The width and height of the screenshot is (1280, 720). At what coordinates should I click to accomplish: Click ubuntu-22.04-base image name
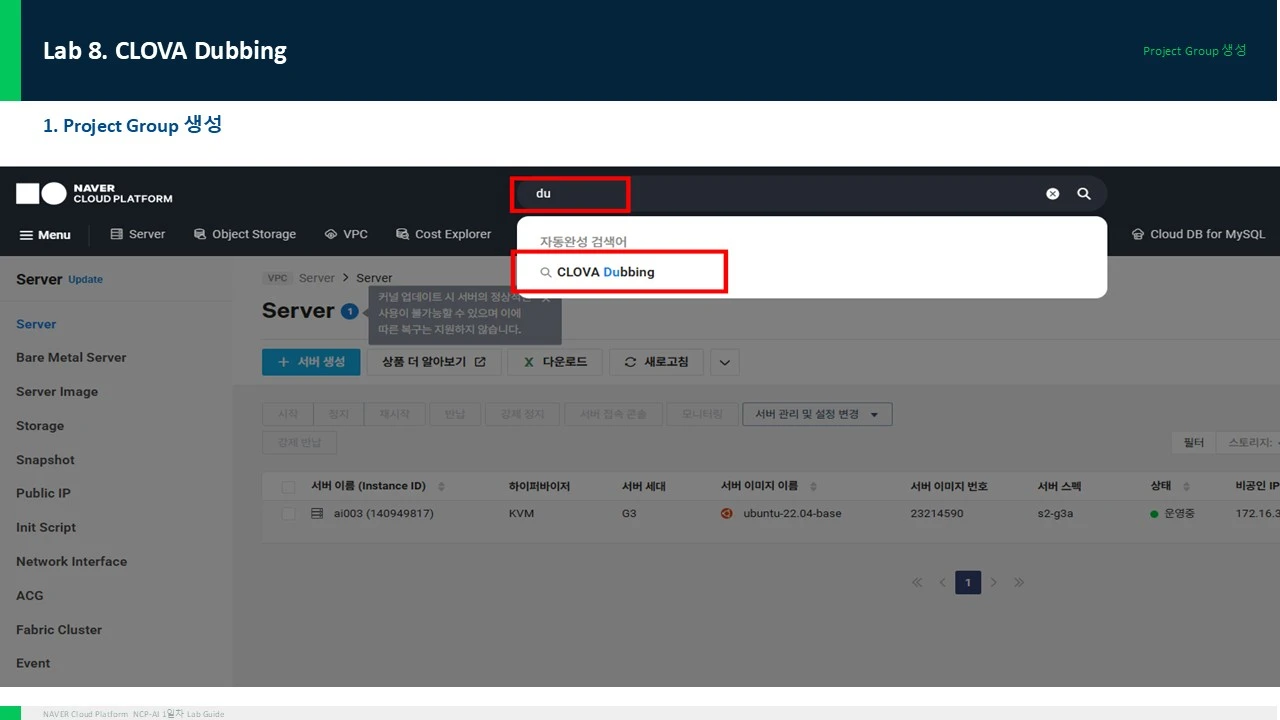coord(792,514)
